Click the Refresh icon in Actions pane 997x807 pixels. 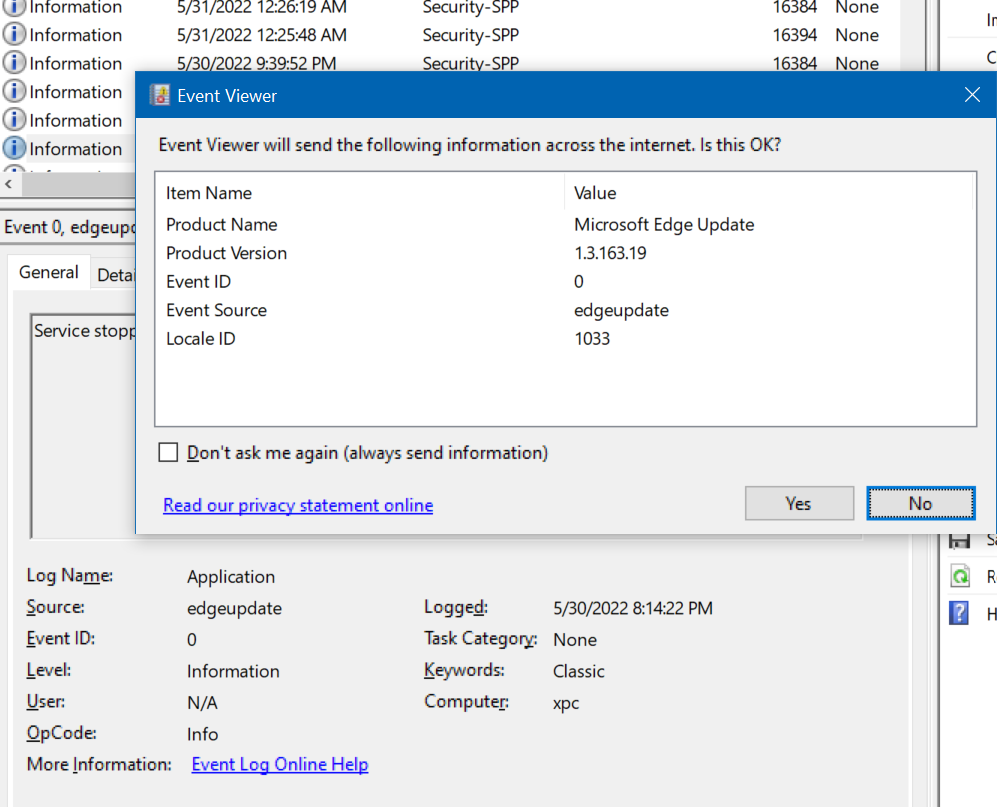pos(959,576)
